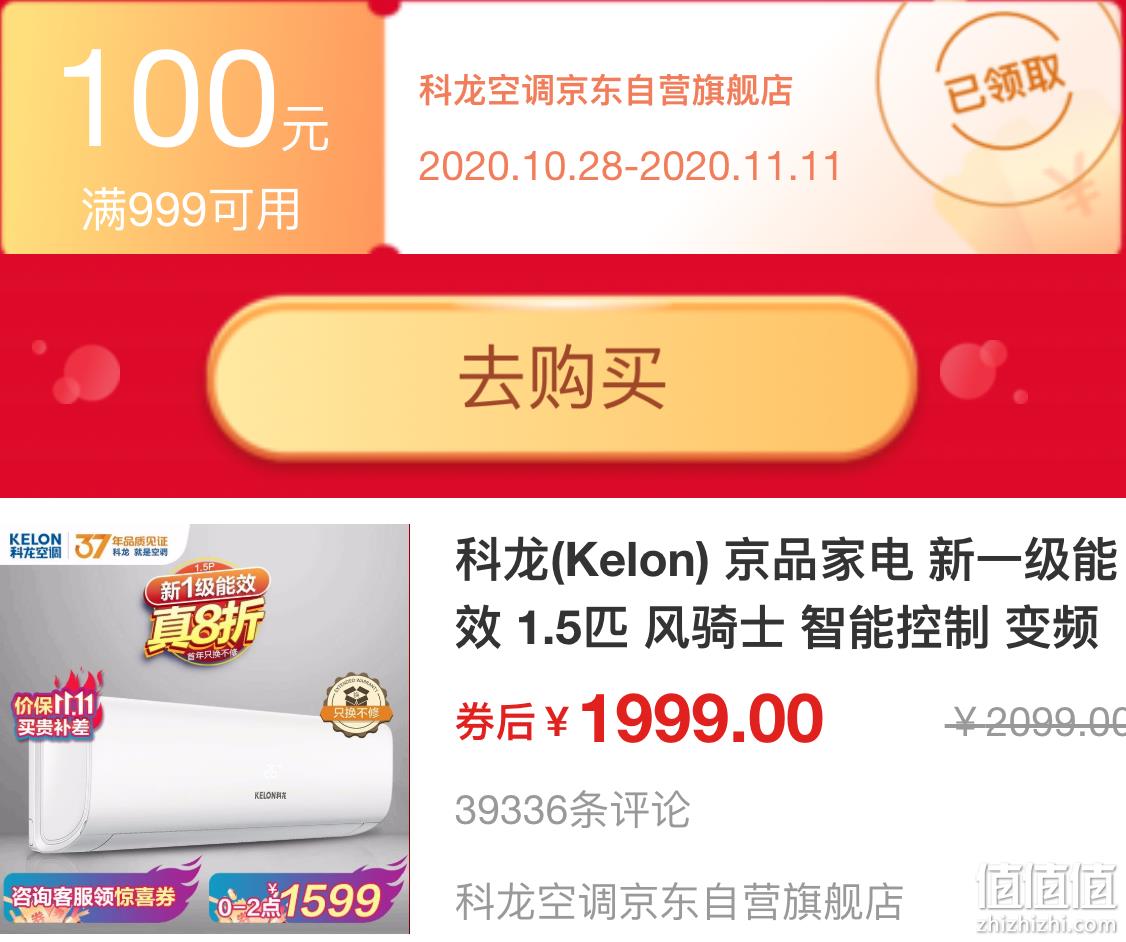The height and width of the screenshot is (942, 1126).
Task: Click the 已领取 stamp on coupon
Action: 1004,84
